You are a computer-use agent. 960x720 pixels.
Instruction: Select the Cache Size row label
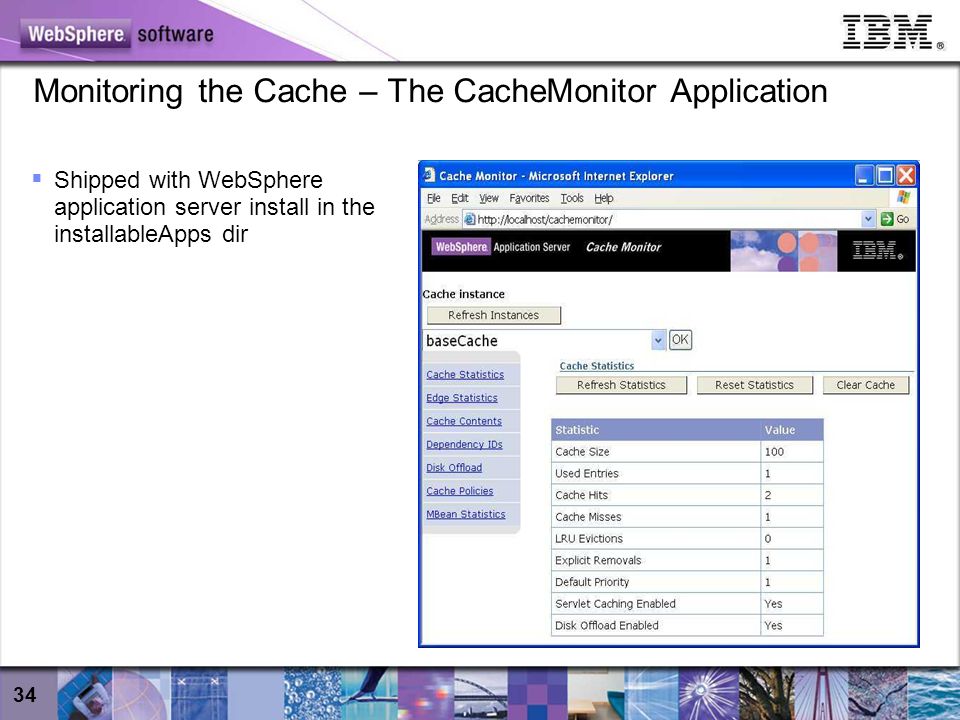(582, 452)
